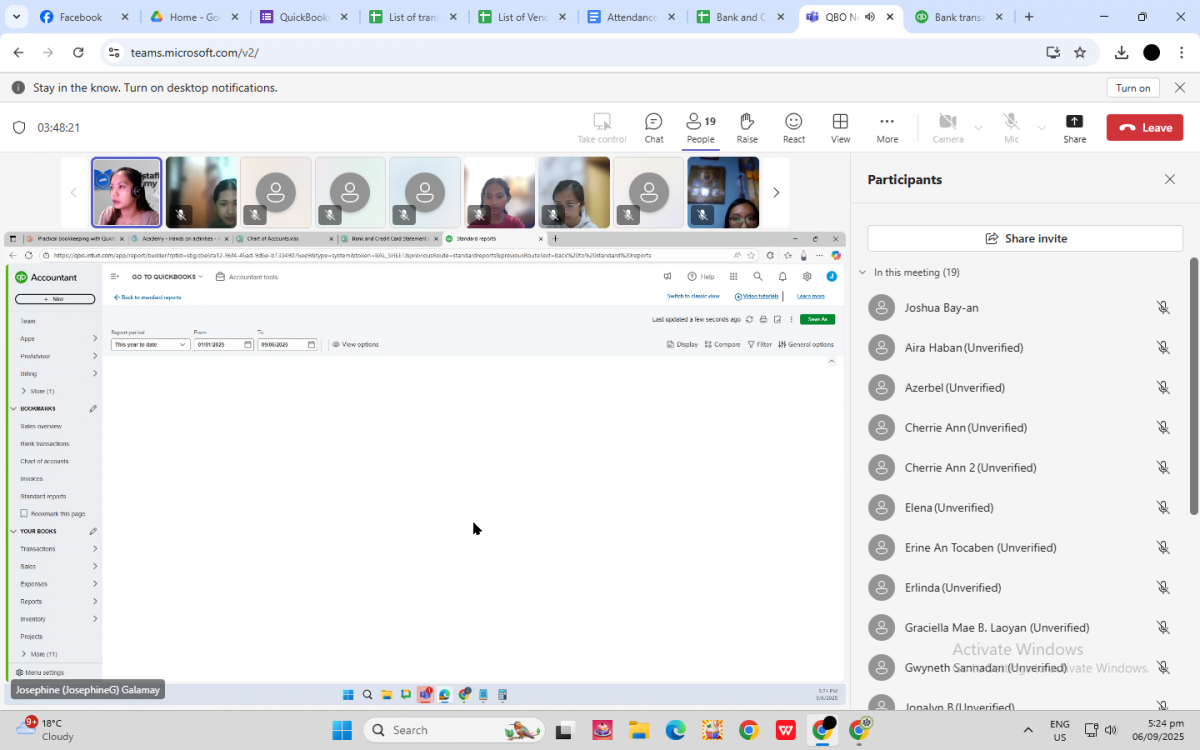Click the red Leave button

tap(1145, 127)
